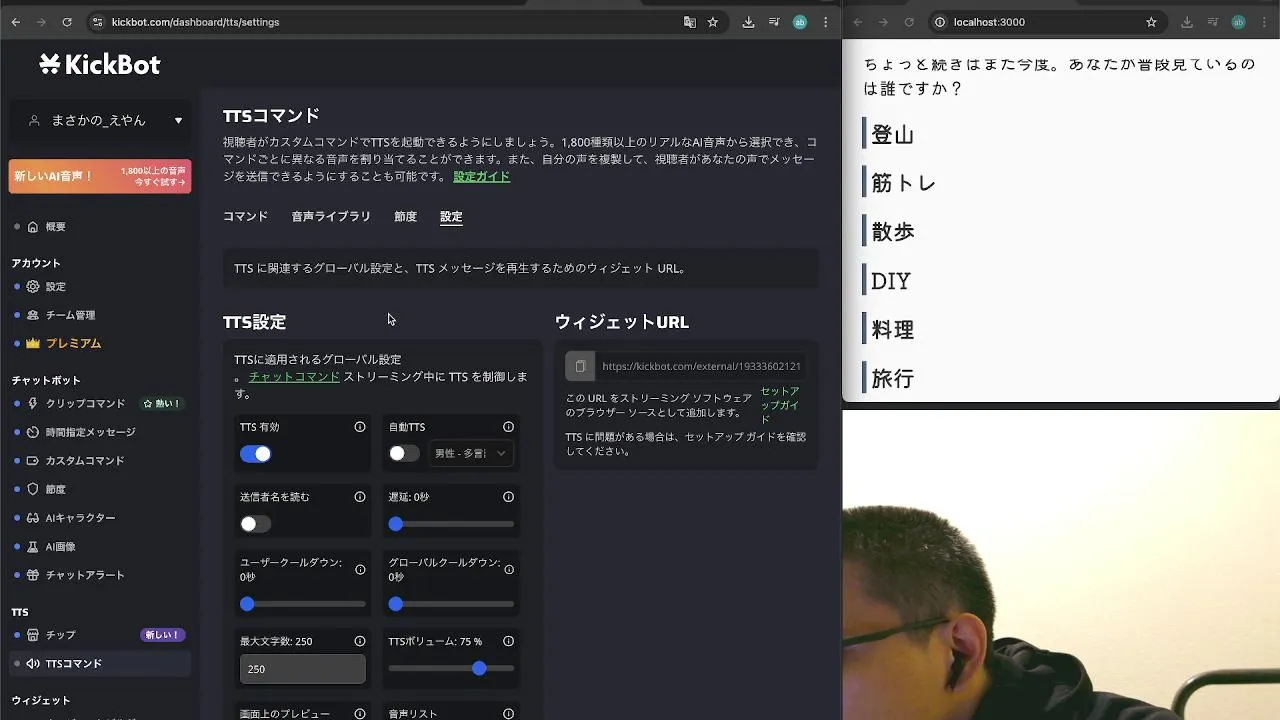Select 登山 option on localhost page
The height and width of the screenshot is (720, 1280).
click(x=892, y=135)
